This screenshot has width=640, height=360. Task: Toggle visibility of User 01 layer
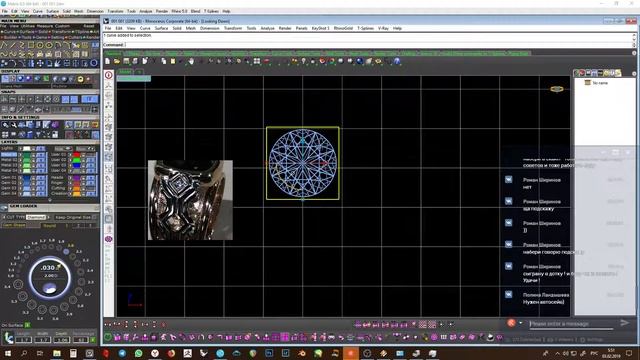pyautogui.click(x=90, y=155)
